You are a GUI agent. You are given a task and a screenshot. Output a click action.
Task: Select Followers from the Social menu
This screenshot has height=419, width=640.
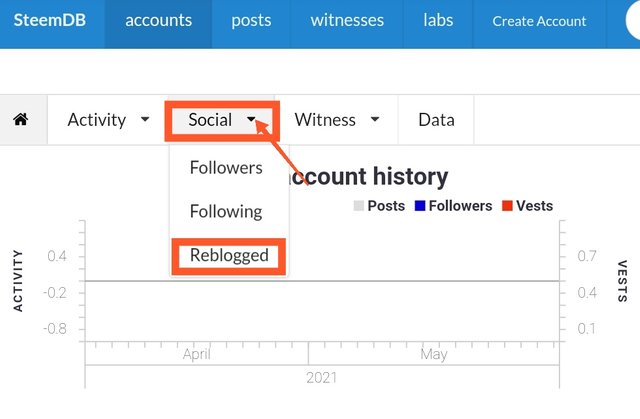(226, 168)
